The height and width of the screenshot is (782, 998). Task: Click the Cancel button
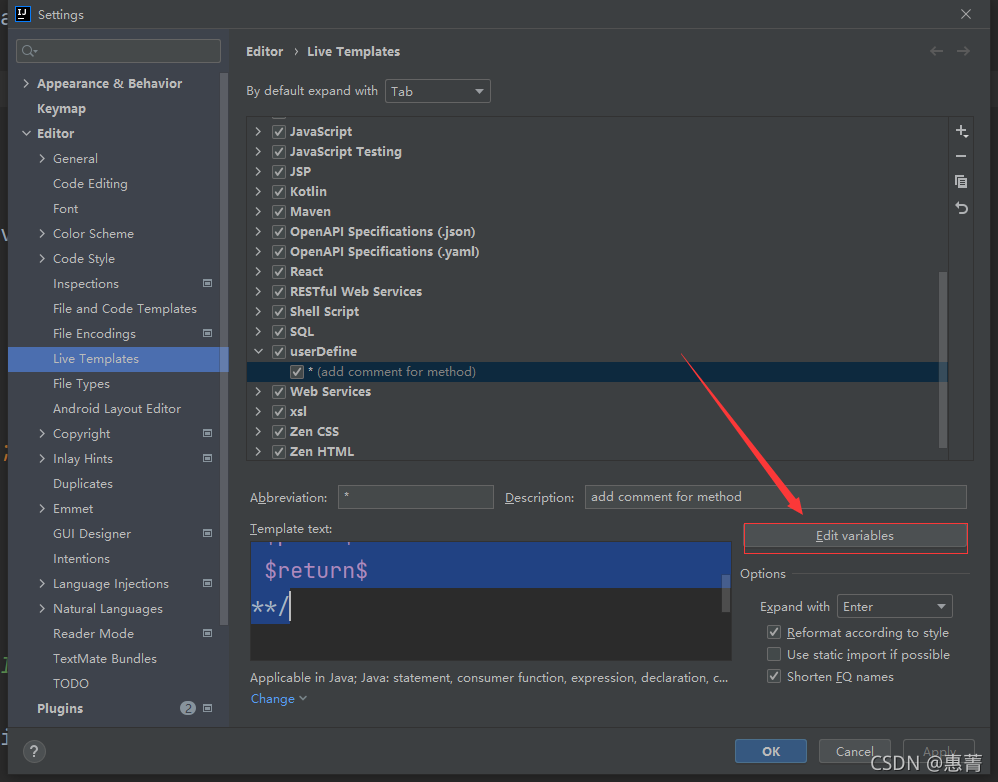pyautogui.click(x=855, y=751)
